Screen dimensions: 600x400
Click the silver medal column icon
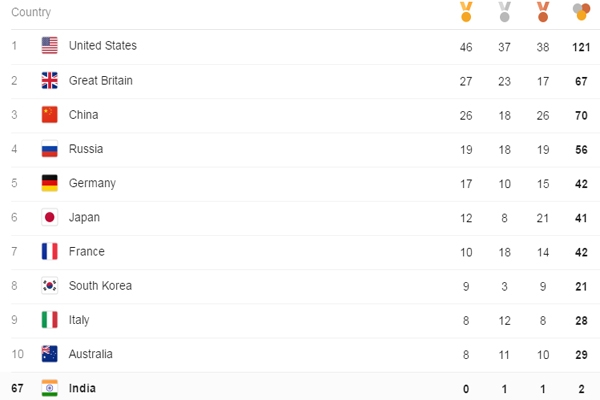pos(504,11)
